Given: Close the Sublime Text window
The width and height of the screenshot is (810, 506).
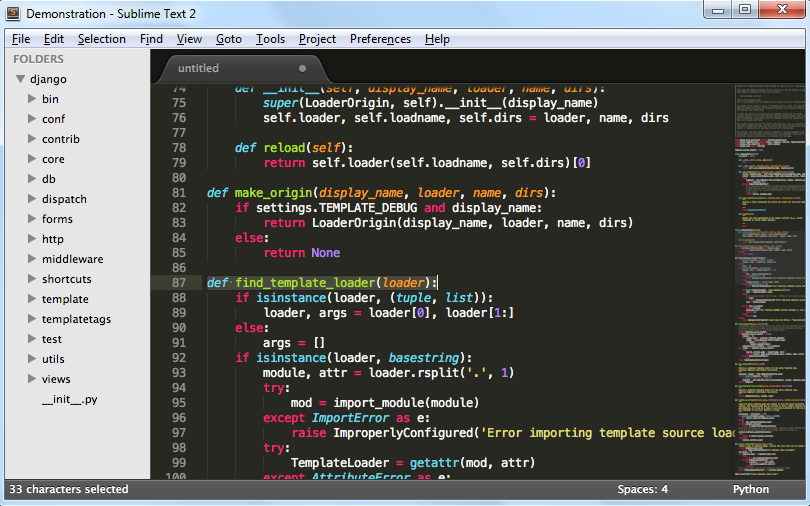Looking at the screenshot, I should pos(782,10).
